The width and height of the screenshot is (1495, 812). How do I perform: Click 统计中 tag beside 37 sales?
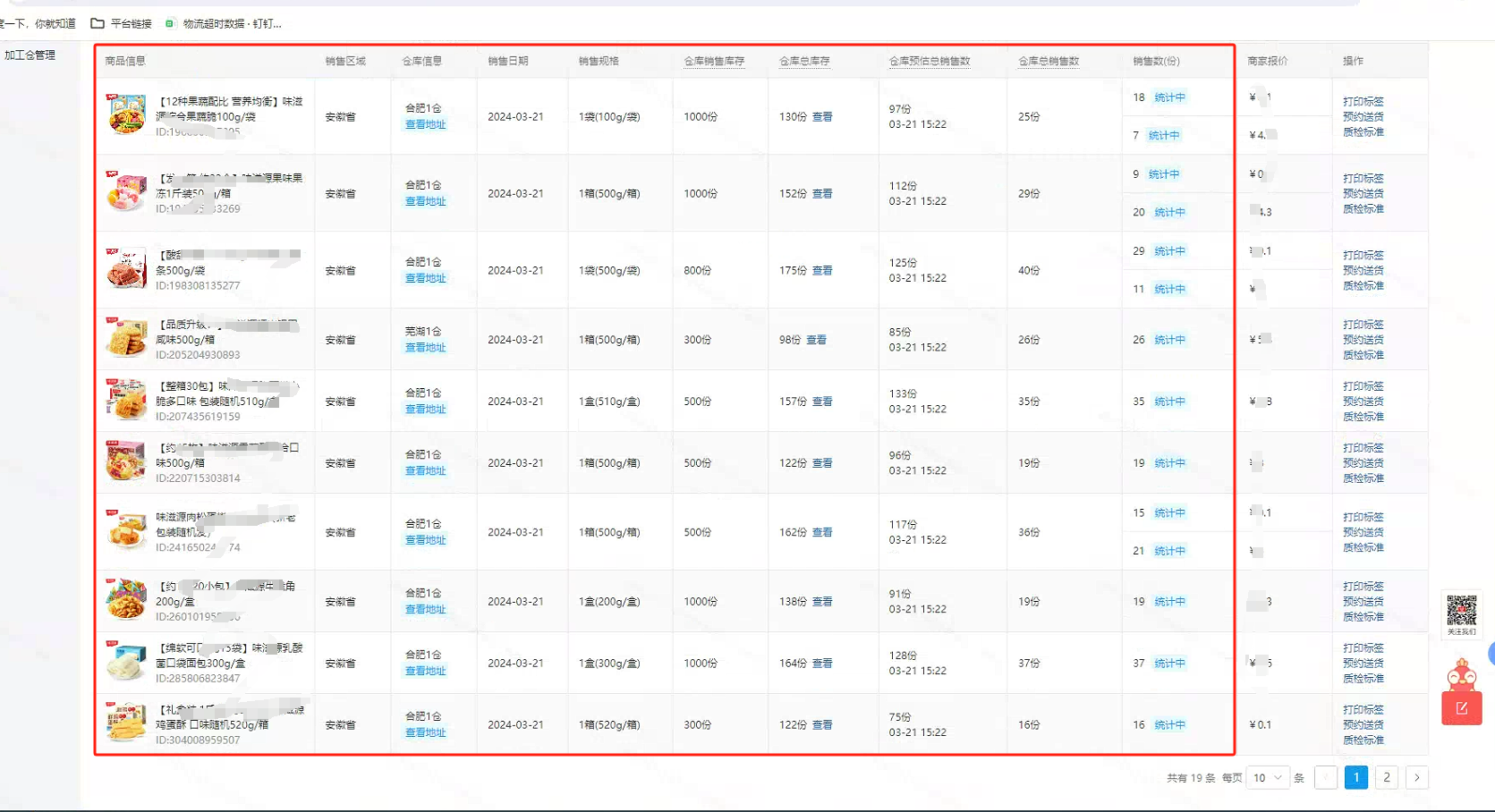pyautogui.click(x=1169, y=664)
